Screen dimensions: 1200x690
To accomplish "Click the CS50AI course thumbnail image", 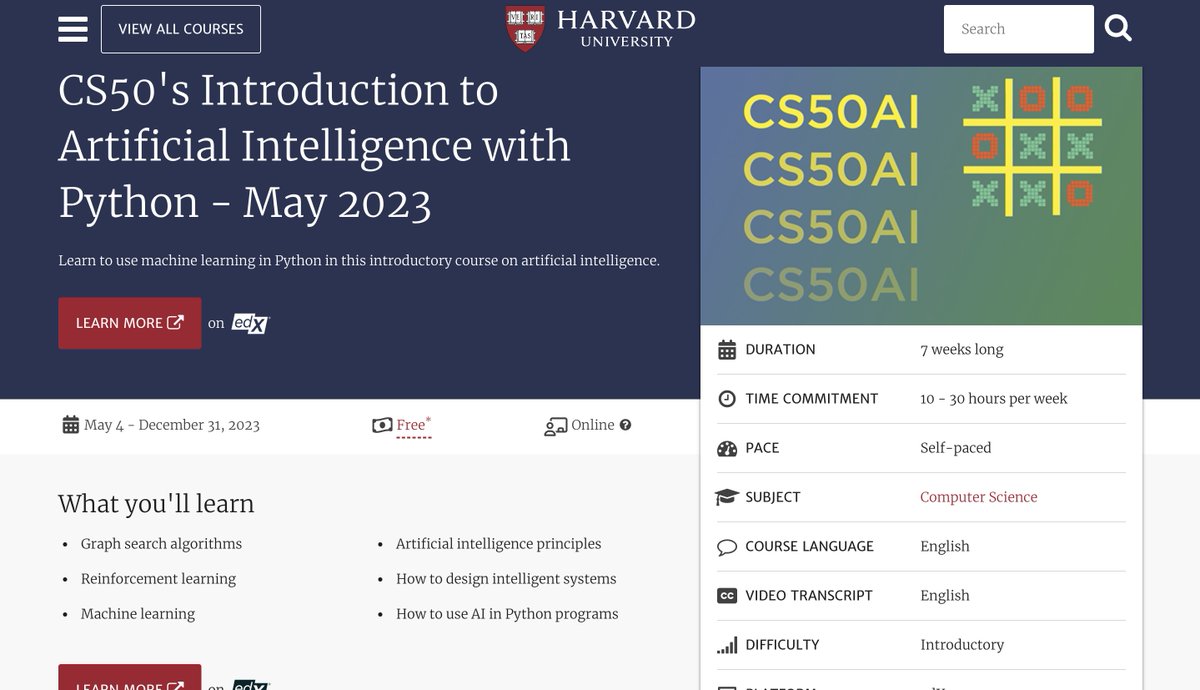I will [x=921, y=196].
